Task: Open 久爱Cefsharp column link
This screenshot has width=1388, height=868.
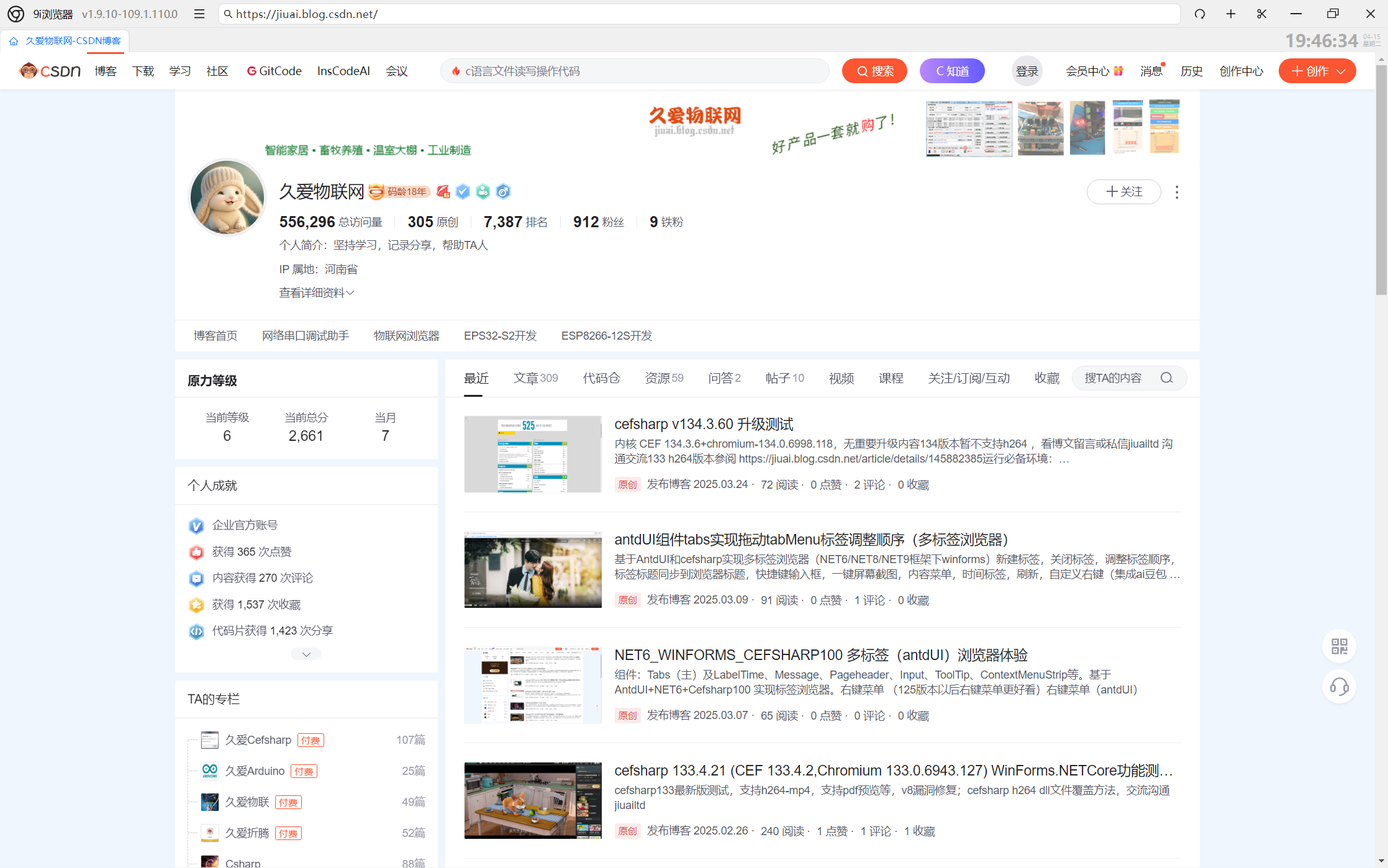Action: click(x=258, y=740)
